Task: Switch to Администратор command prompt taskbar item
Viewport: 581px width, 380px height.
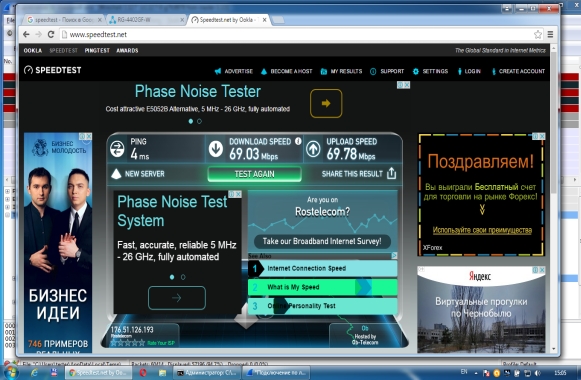Action: click(x=206, y=373)
